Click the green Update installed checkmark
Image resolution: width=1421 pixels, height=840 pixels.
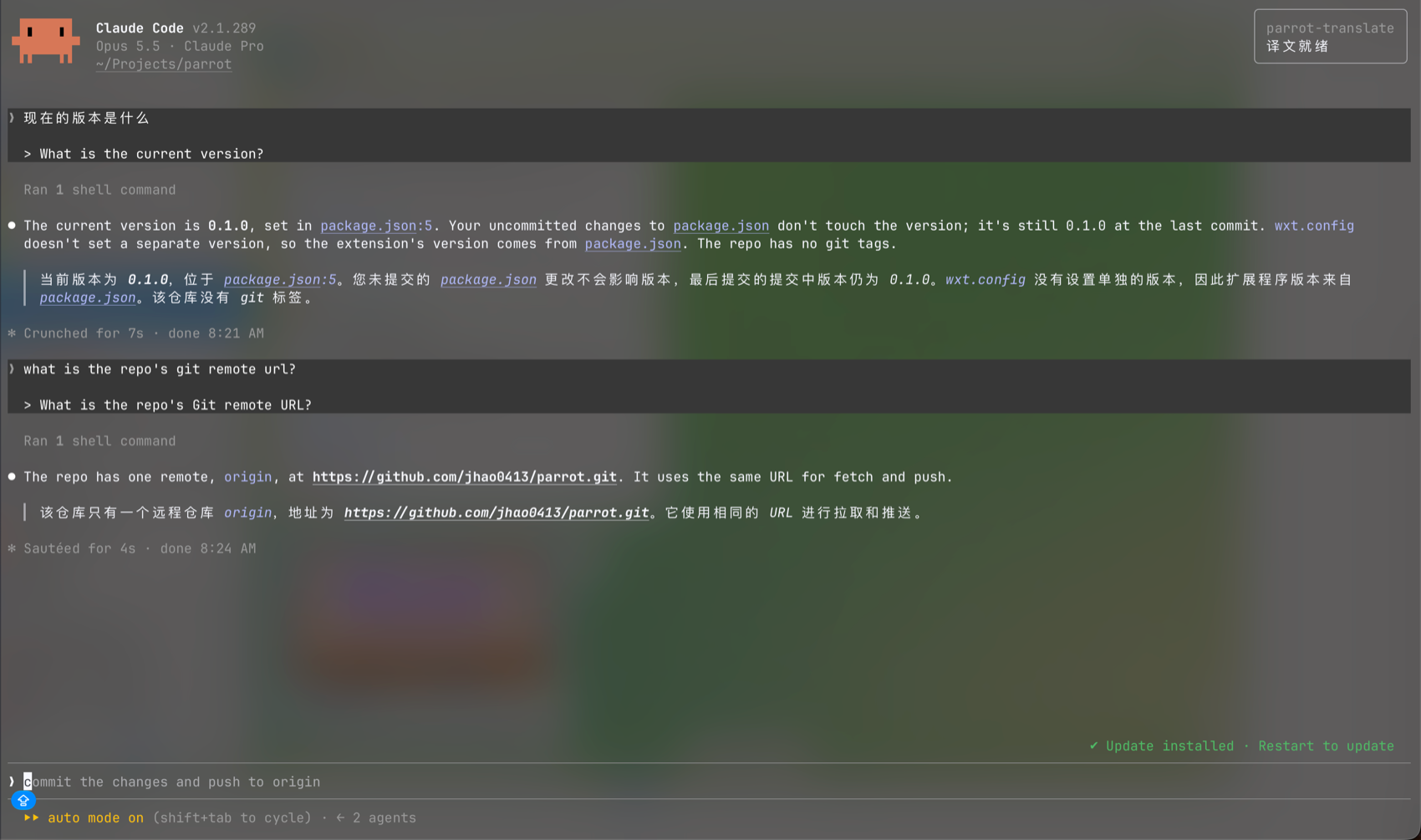(1093, 746)
